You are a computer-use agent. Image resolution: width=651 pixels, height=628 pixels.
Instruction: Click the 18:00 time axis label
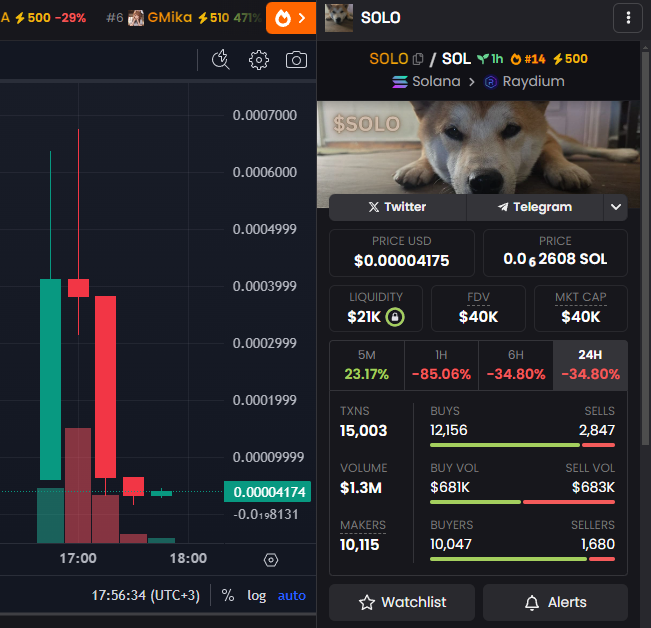[x=188, y=558]
